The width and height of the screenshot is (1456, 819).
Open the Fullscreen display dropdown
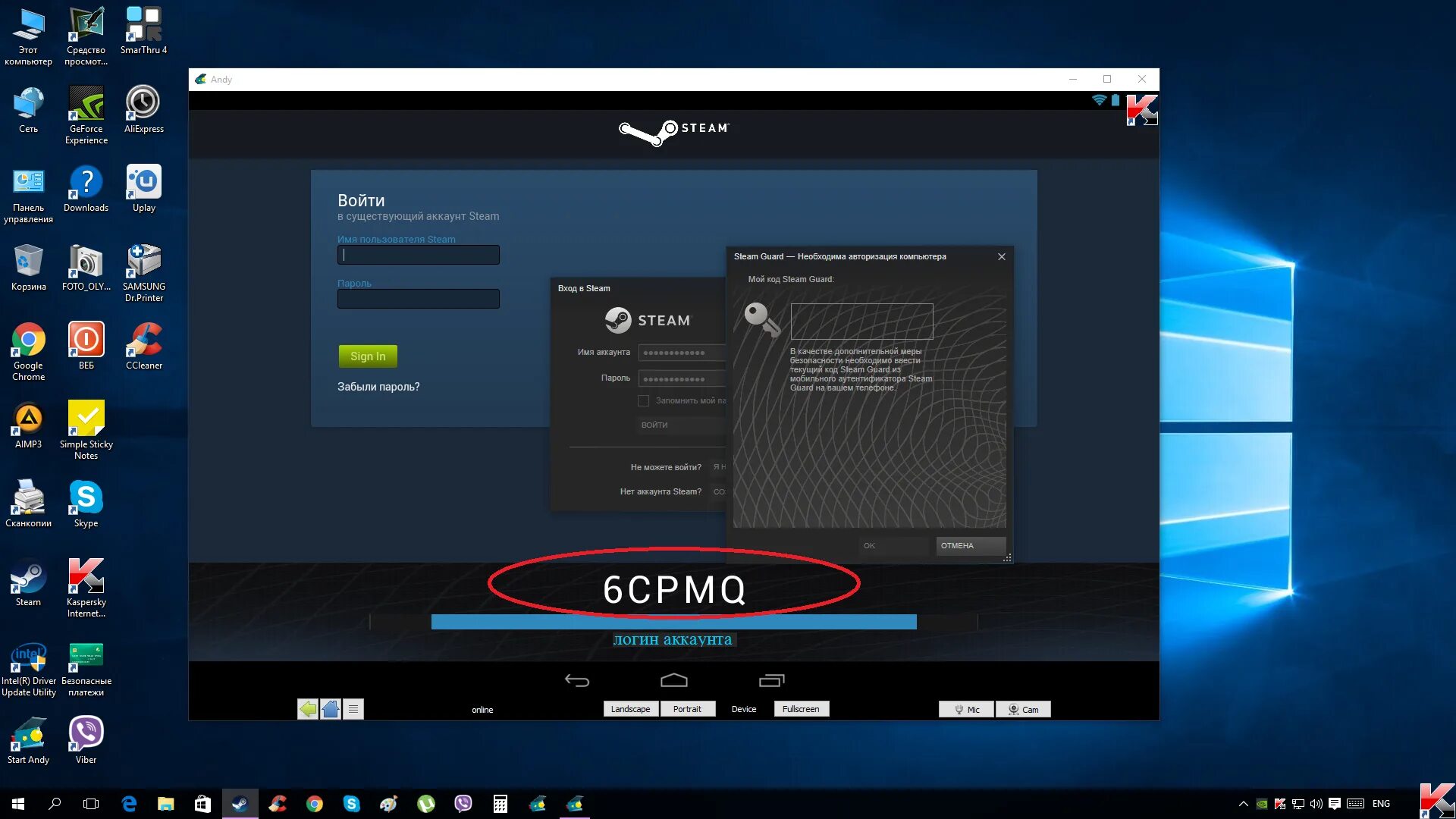[x=800, y=709]
